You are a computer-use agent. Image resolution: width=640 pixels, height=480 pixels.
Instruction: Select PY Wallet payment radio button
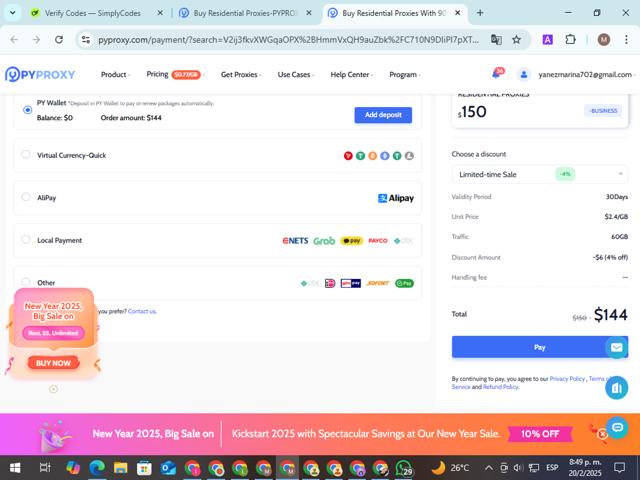click(27, 110)
